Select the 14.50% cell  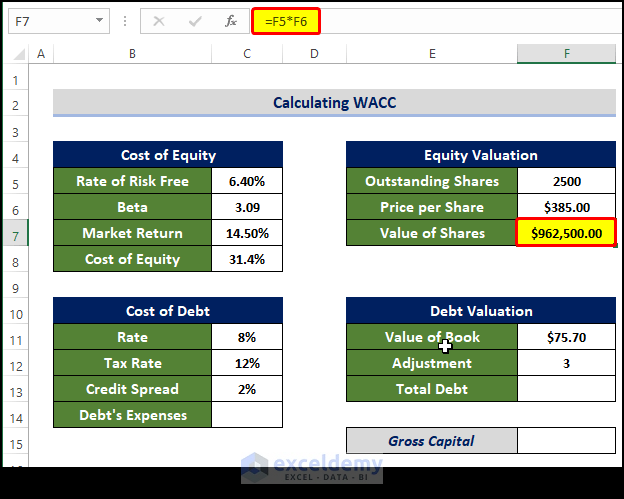[247, 233]
